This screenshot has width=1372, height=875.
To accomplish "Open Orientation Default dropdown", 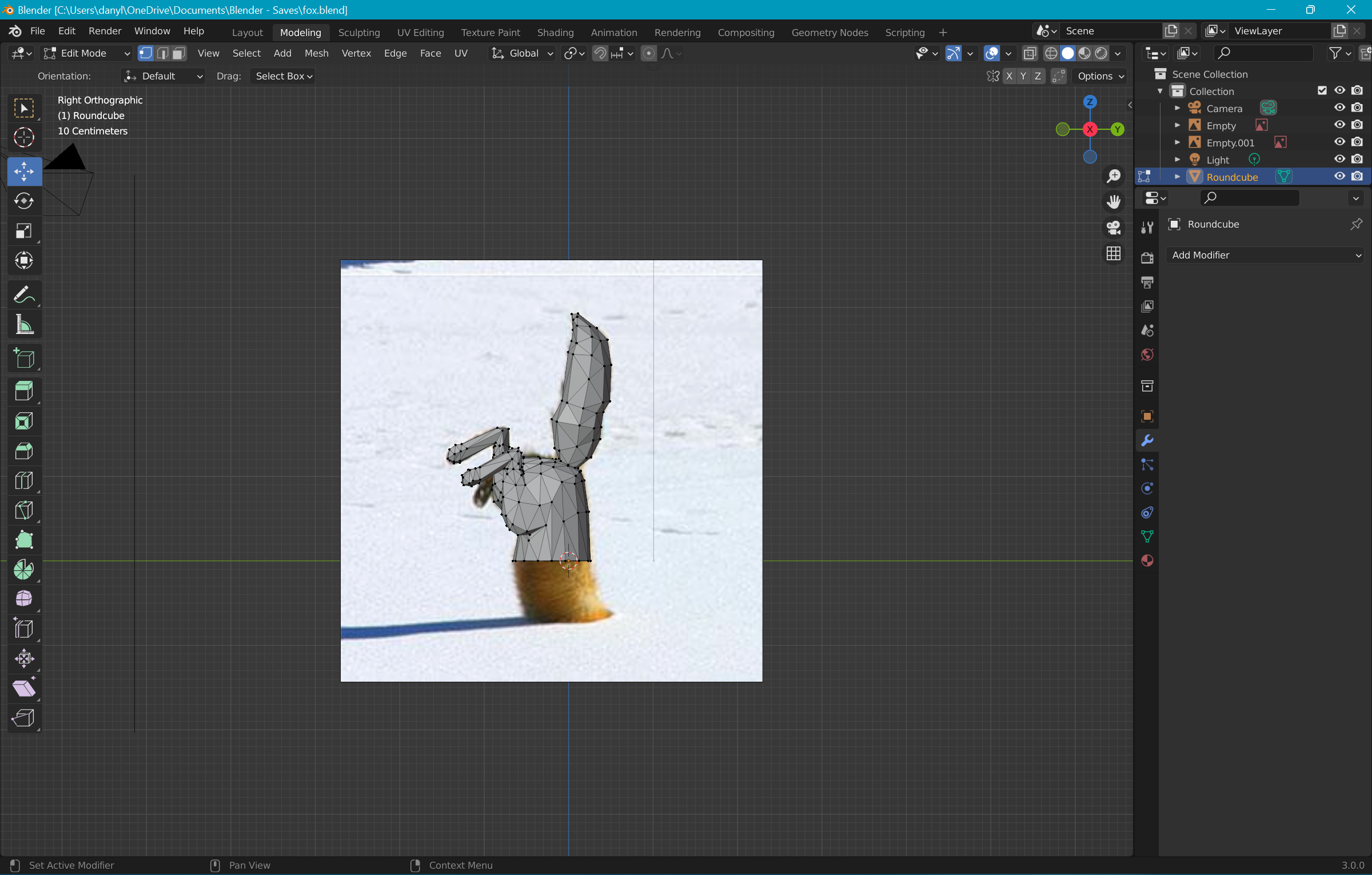I will (x=163, y=76).
